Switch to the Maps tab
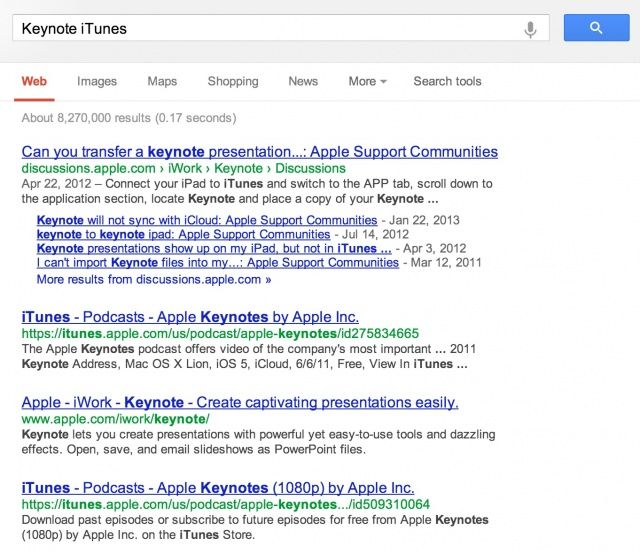Viewport: 640px width, 553px height. click(x=162, y=81)
